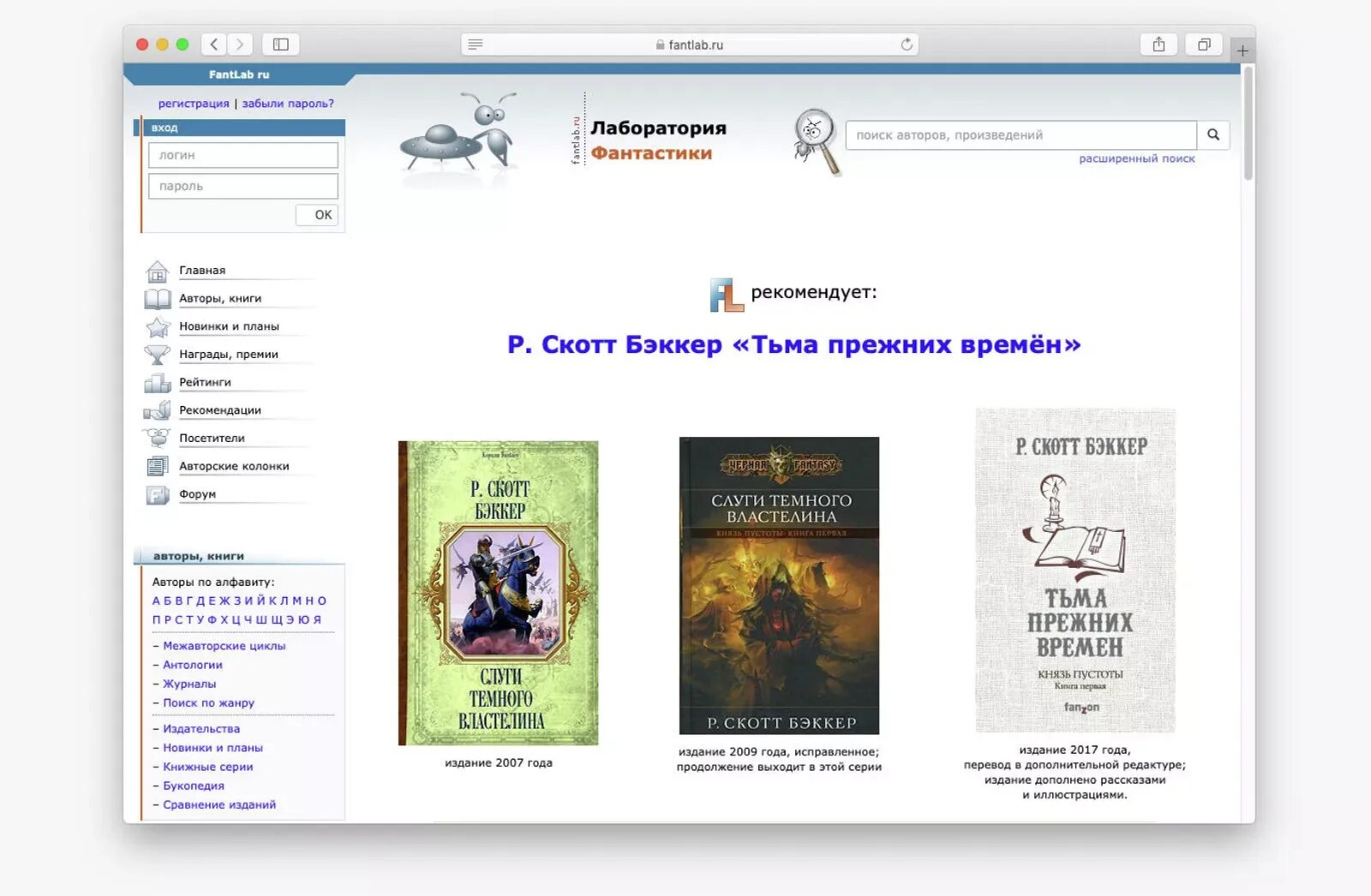Screen dimensions: 1371x896
Task: Open Новинки и планы link in авторы, книги panel
Action: (213, 748)
